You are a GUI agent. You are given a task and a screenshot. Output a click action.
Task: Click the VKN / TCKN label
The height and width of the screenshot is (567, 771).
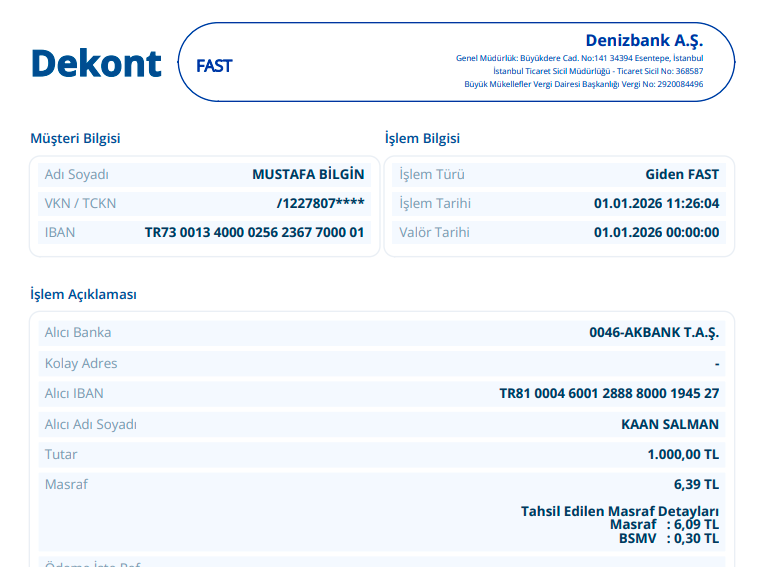click(x=80, y=203)
